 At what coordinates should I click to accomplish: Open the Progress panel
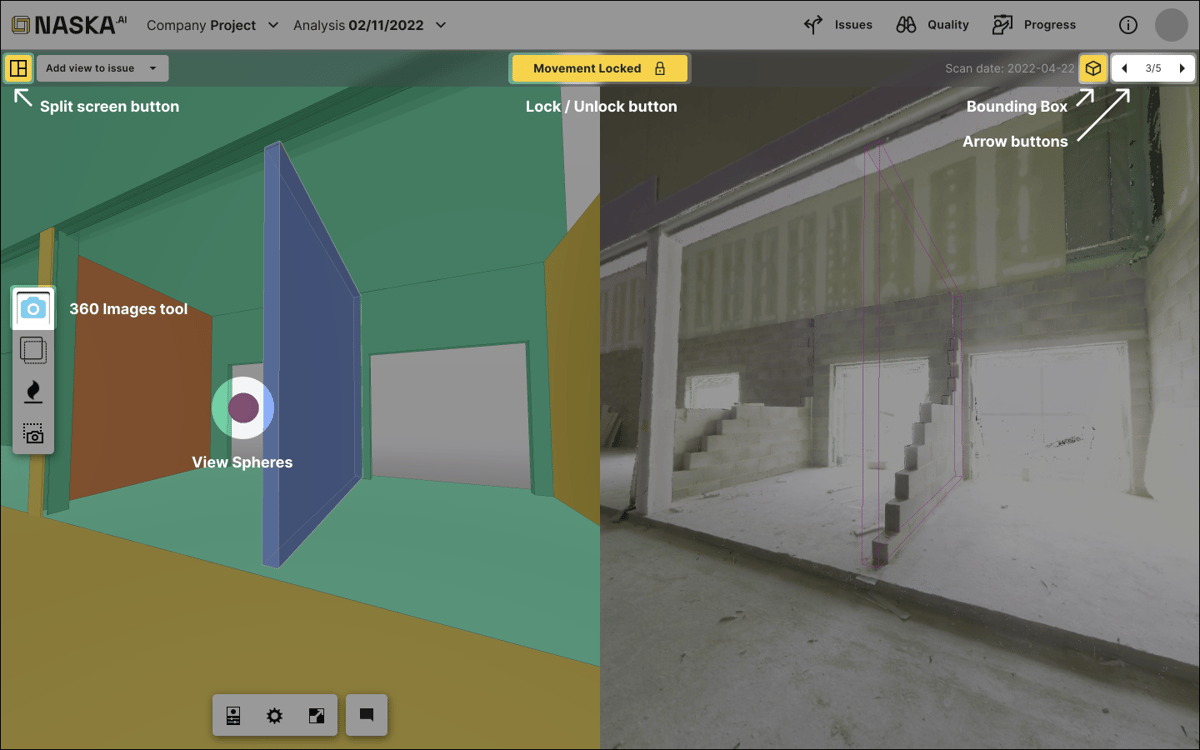(x=1034, y=24)
